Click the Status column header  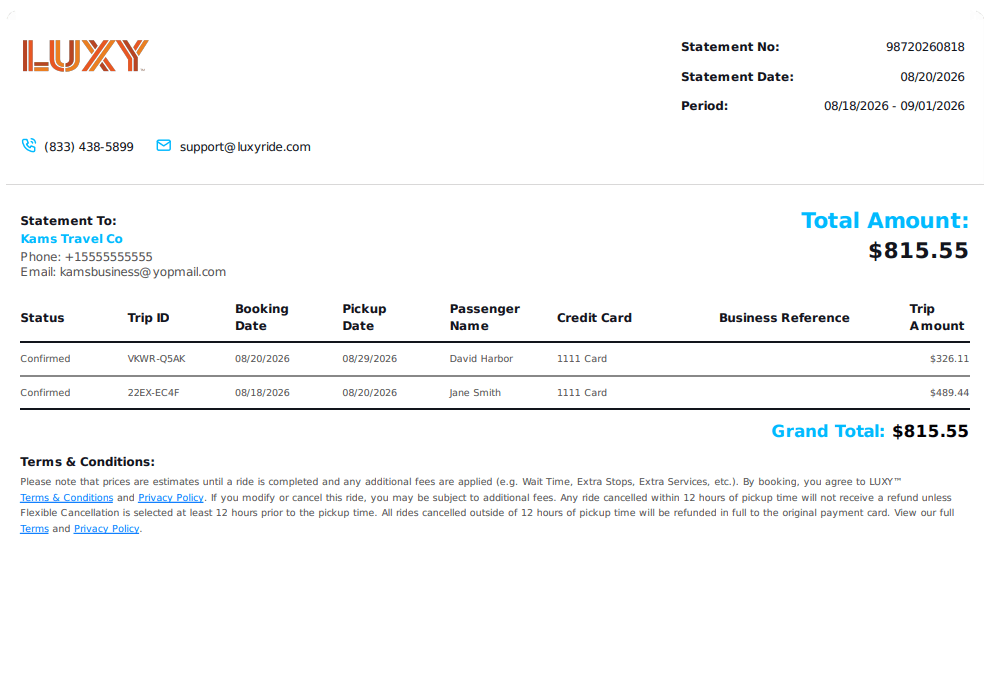pos(42,318)
